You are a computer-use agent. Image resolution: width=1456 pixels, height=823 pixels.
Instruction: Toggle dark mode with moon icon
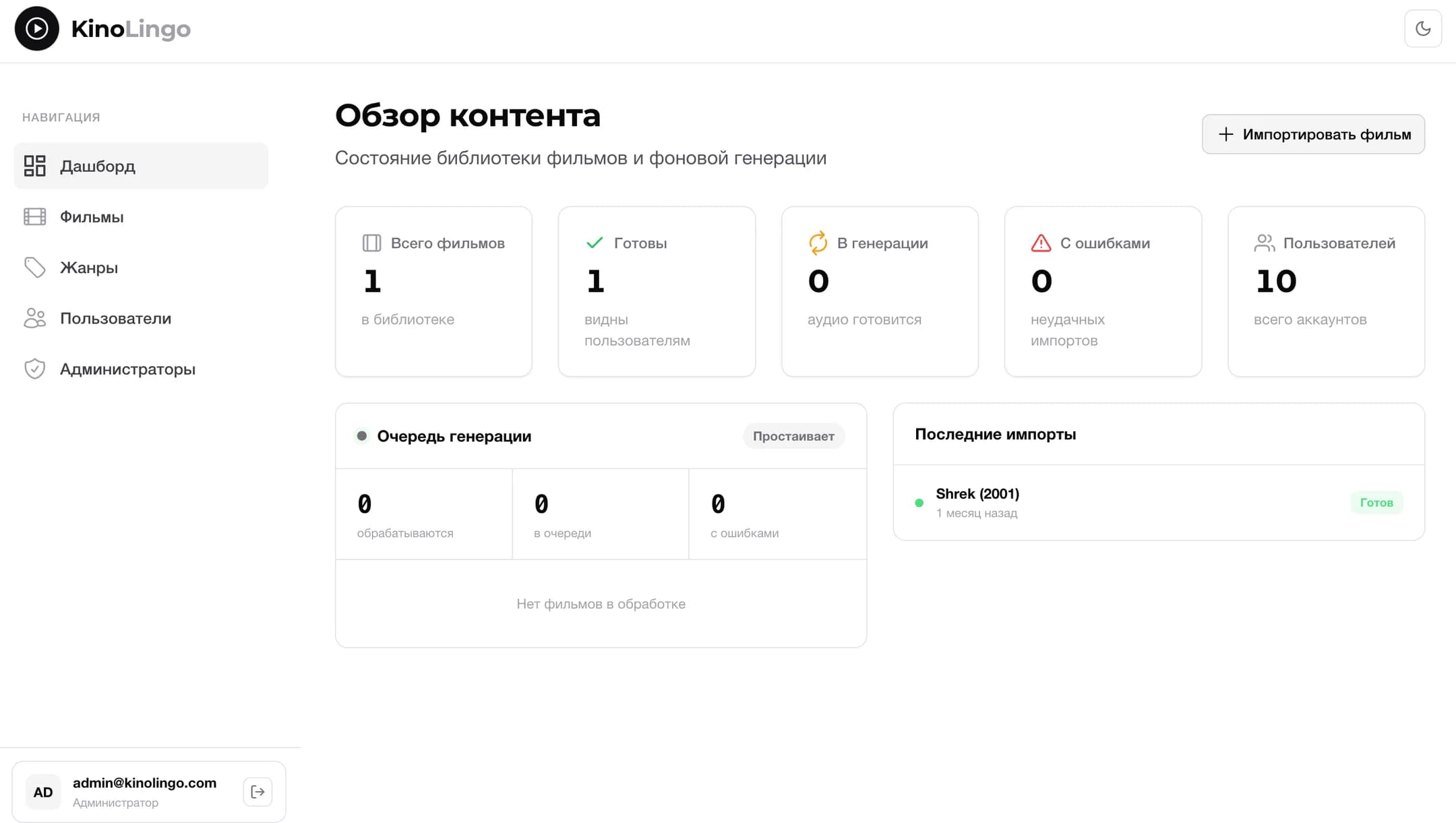1423,28
